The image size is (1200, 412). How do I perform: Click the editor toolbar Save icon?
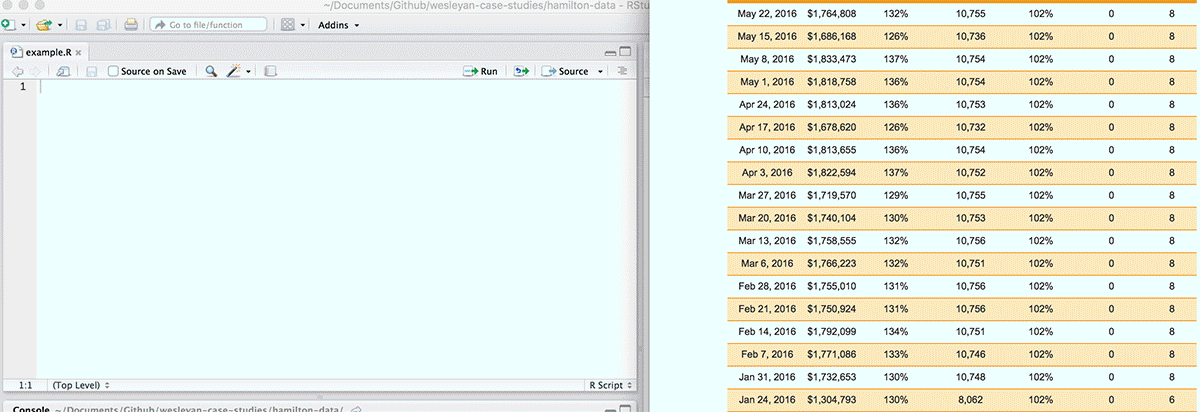(91, 71)
